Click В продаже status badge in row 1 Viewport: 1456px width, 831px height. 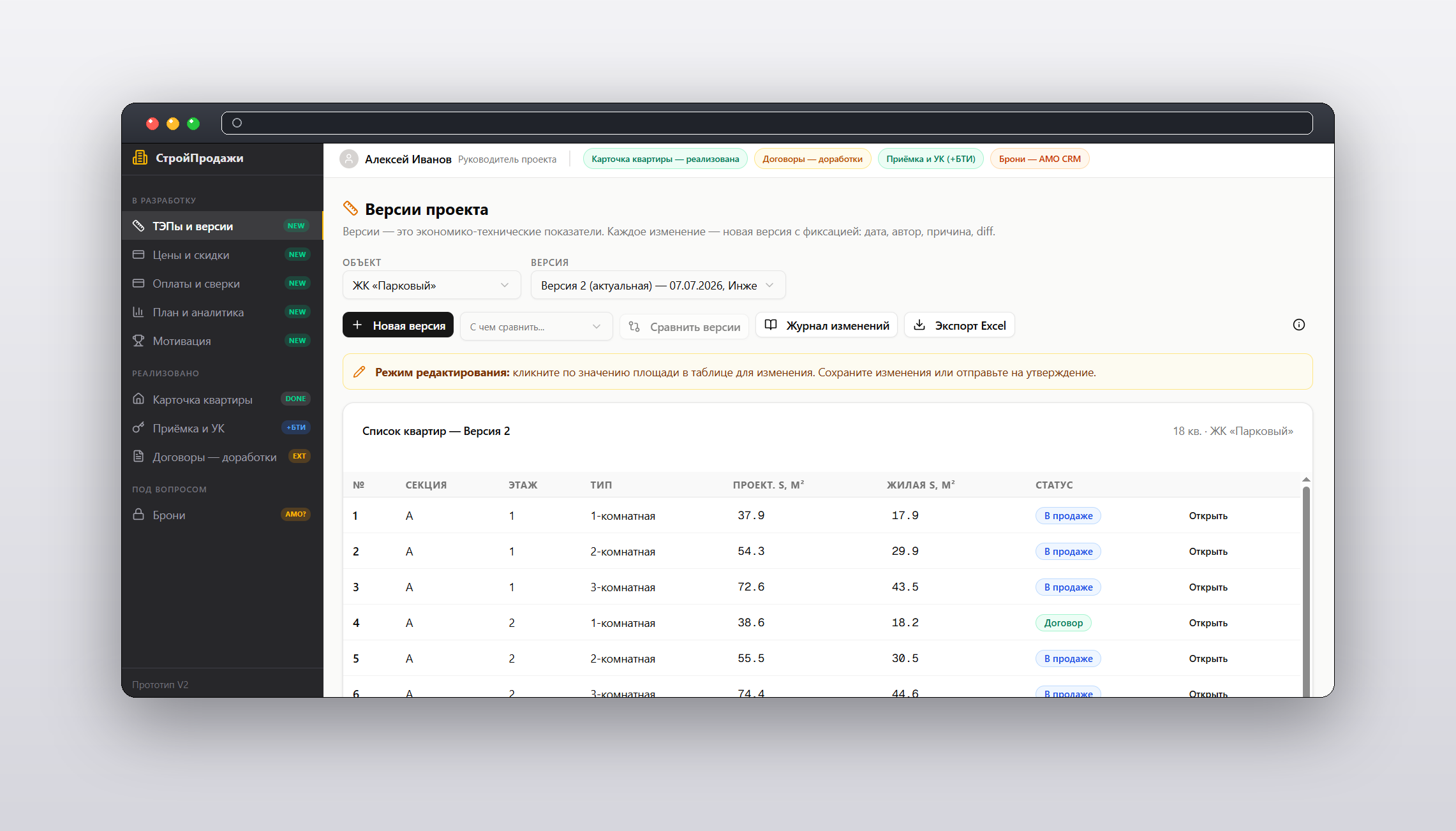[x=1068, y=515]
